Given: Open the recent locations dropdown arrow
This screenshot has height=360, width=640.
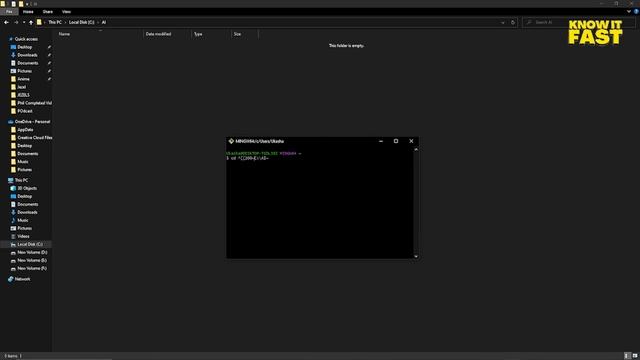Looking at the screenshot, I should [x=24, y=22].
